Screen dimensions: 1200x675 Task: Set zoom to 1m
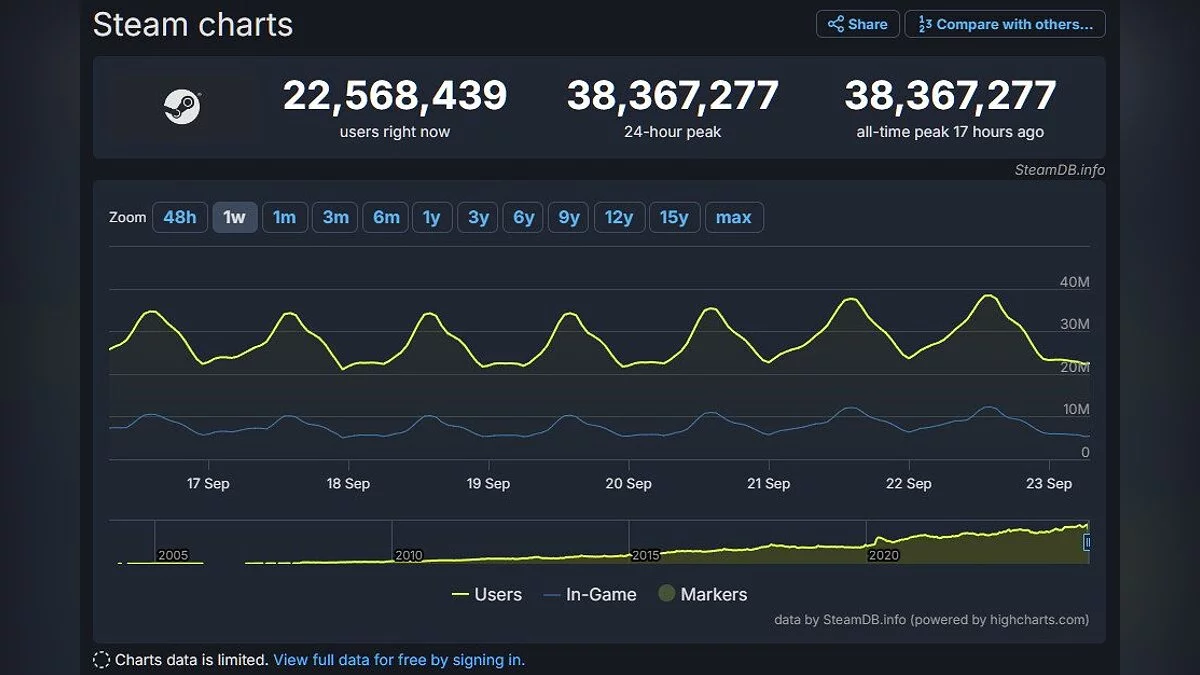click(285, 217)
